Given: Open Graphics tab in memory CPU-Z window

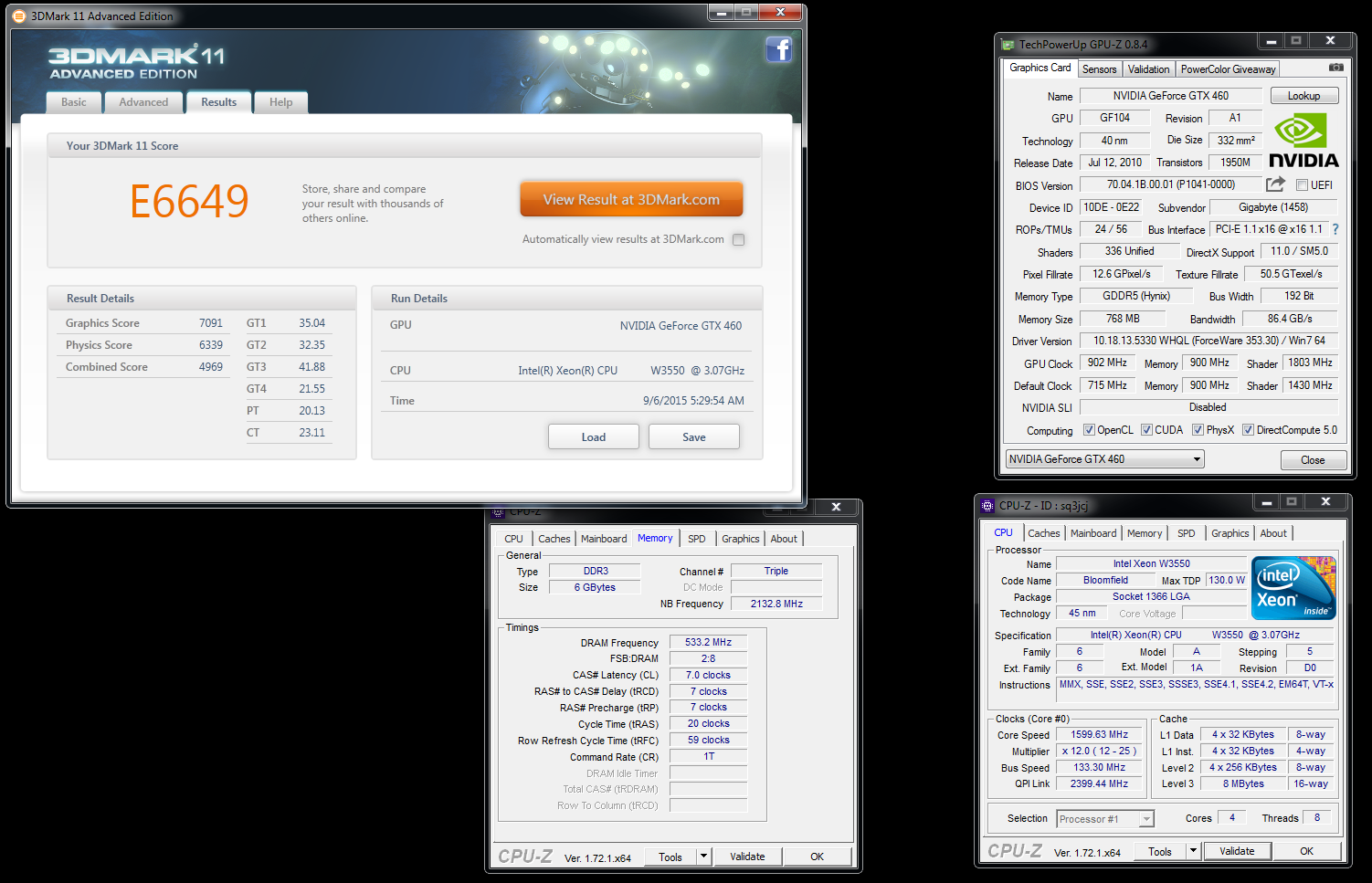Looking at the screenshot, I should pyautogui.click(x=741, y=539).
